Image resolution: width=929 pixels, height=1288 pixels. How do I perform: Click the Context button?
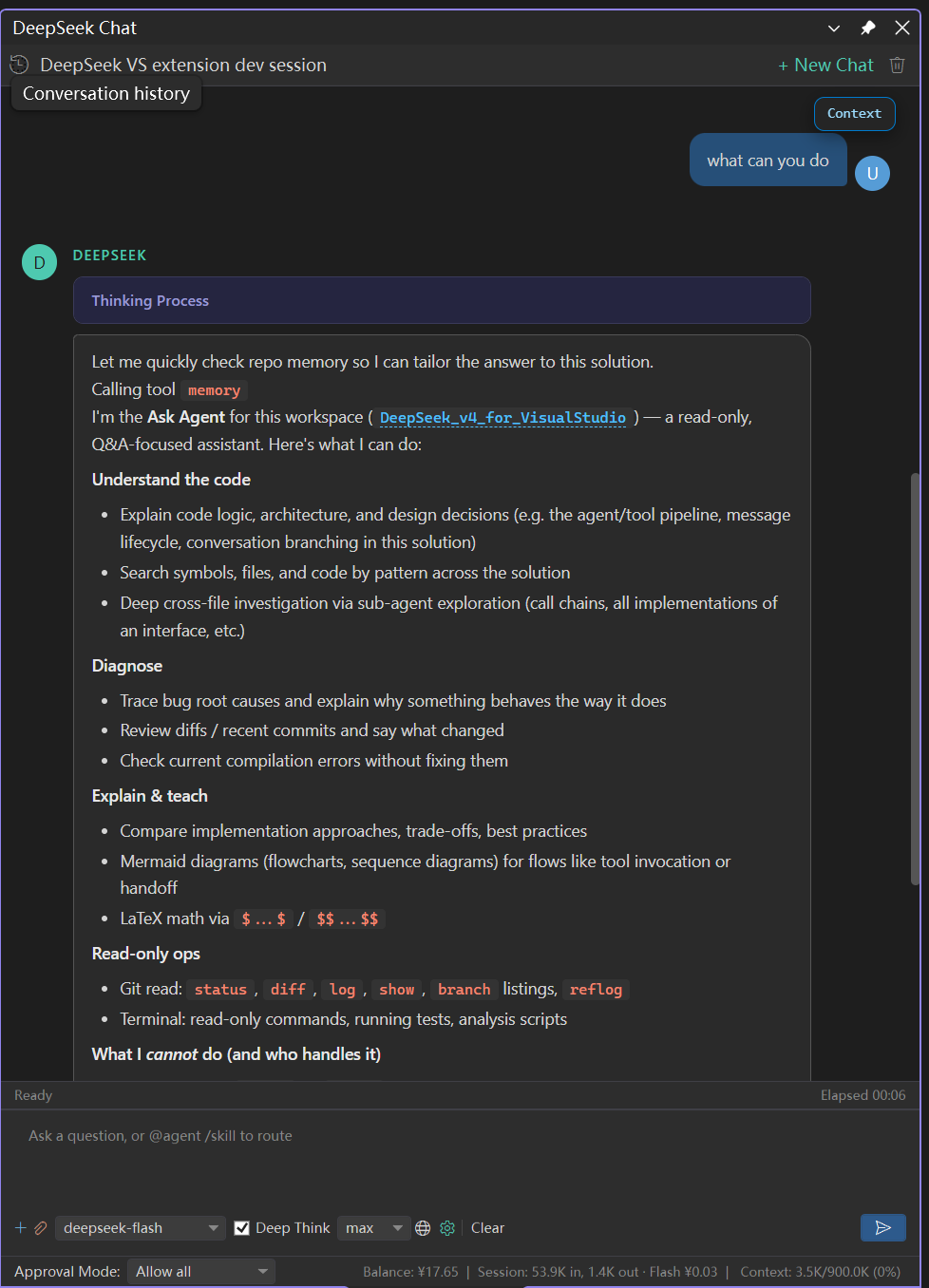click(x=854, y=113)
